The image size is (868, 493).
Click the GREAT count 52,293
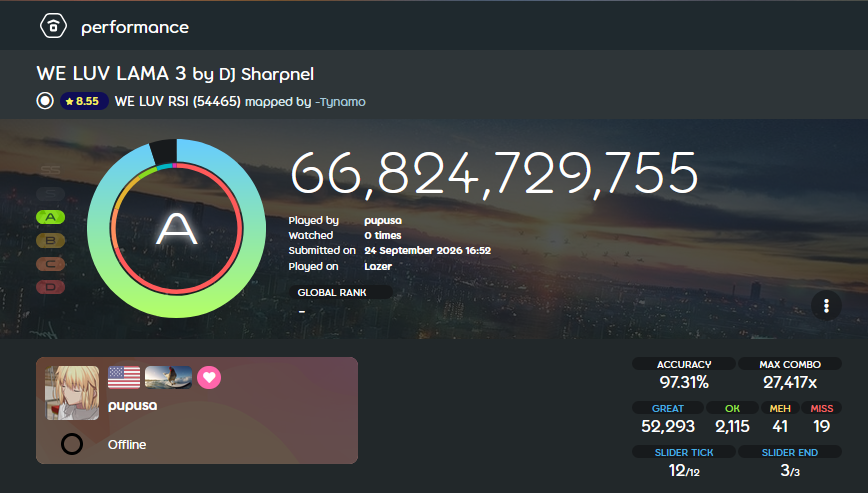(668, 426)
